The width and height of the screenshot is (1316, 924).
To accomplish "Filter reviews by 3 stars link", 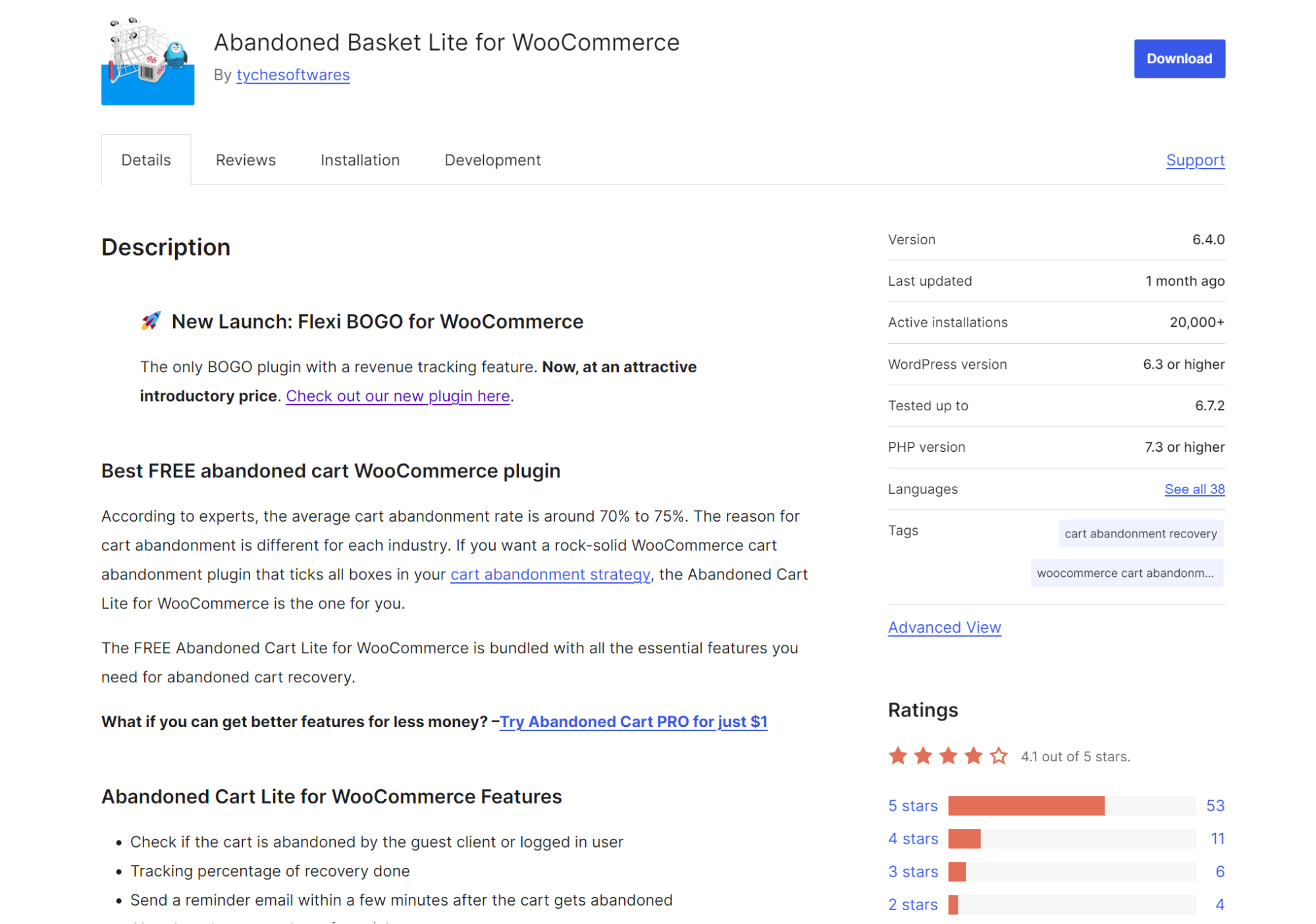I will coord(913,871).
